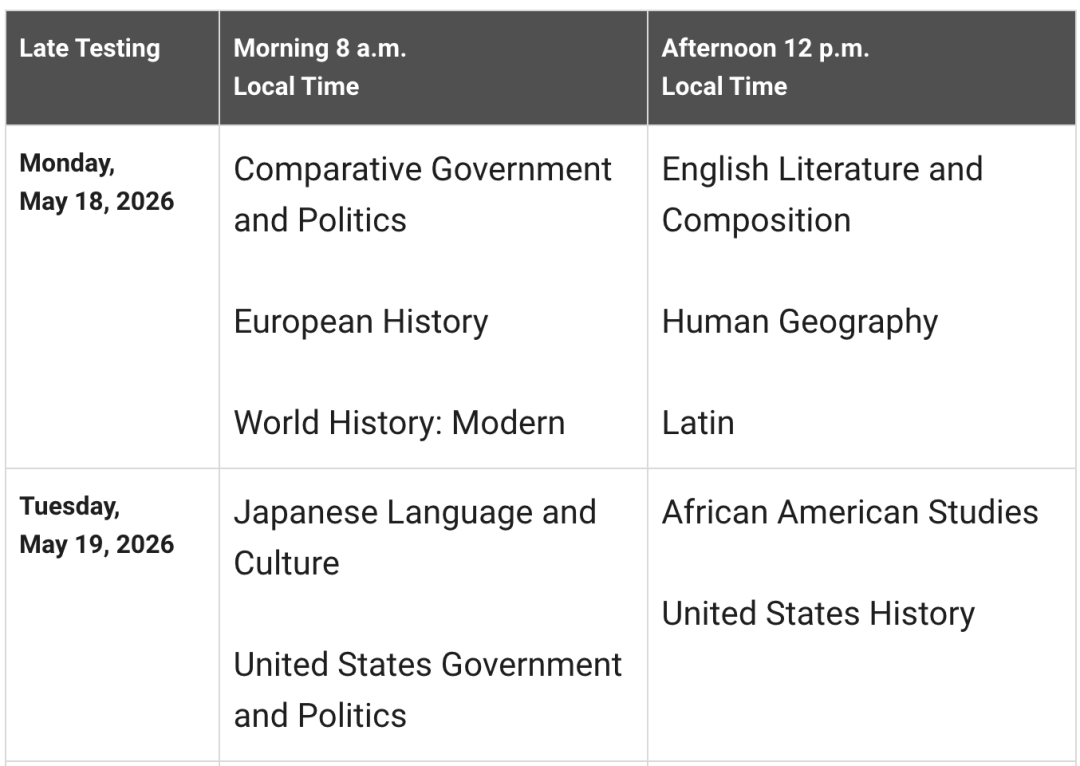
Task: Select the Afternoon 12 p.m. Local Time header
Action: click(765, 67)
